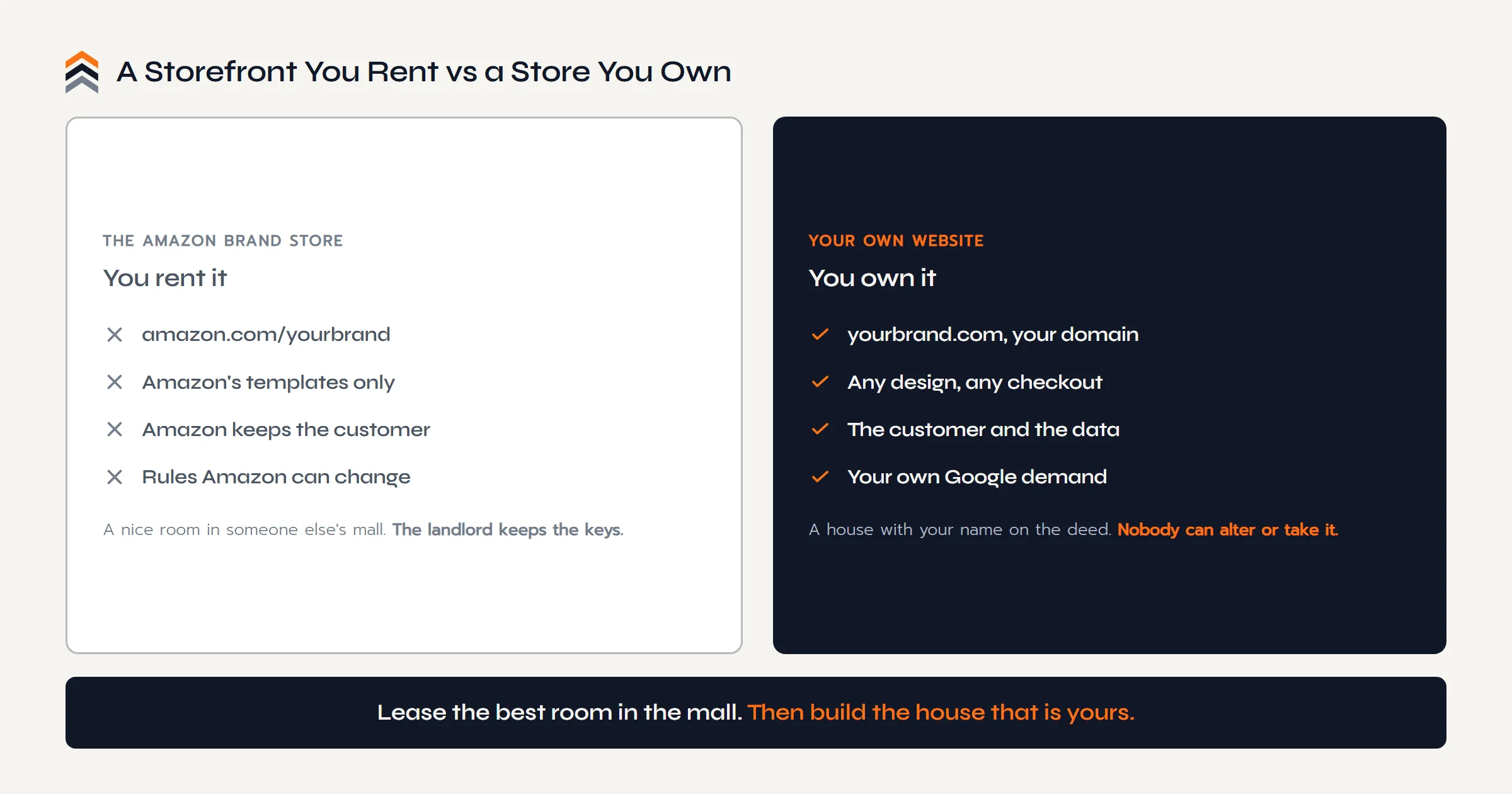Click the 'THE AMAZON BRAND STORE' label

pos(223,241)
